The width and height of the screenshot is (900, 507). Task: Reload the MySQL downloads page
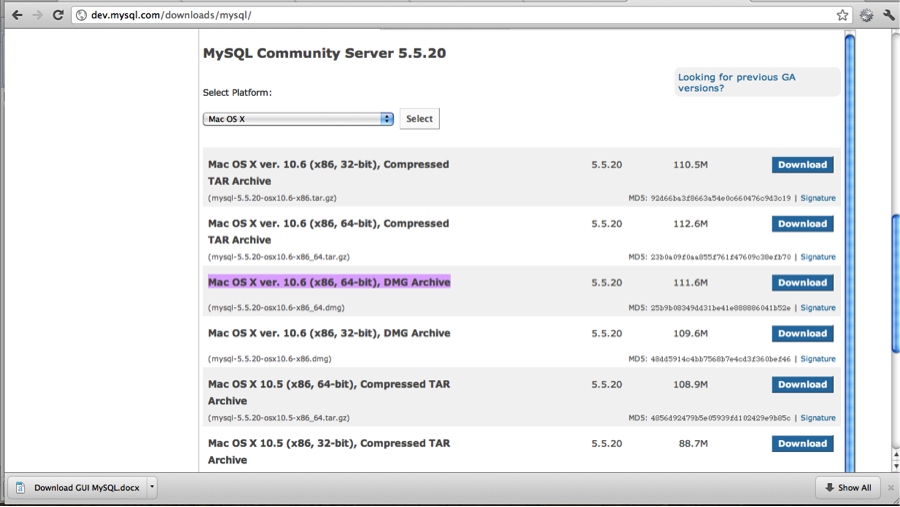[x=58, y=15]
